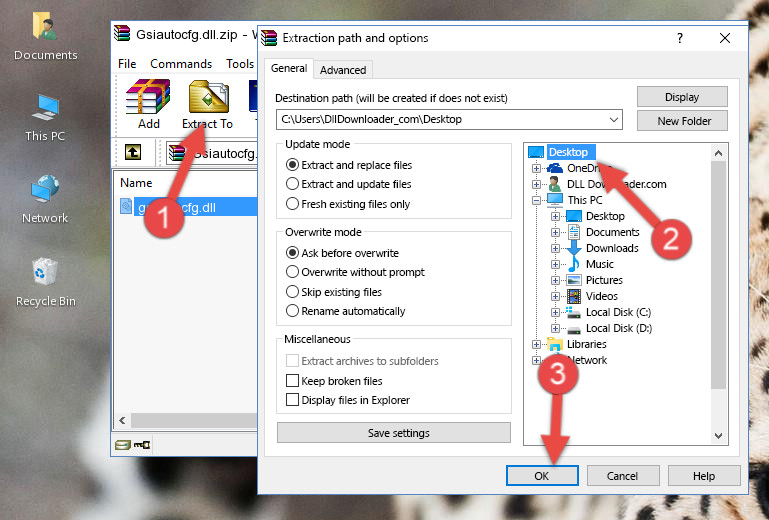This screenshot has width=769, height=520.
Task: Expand the Documents tree node
Action: [555, 232]
